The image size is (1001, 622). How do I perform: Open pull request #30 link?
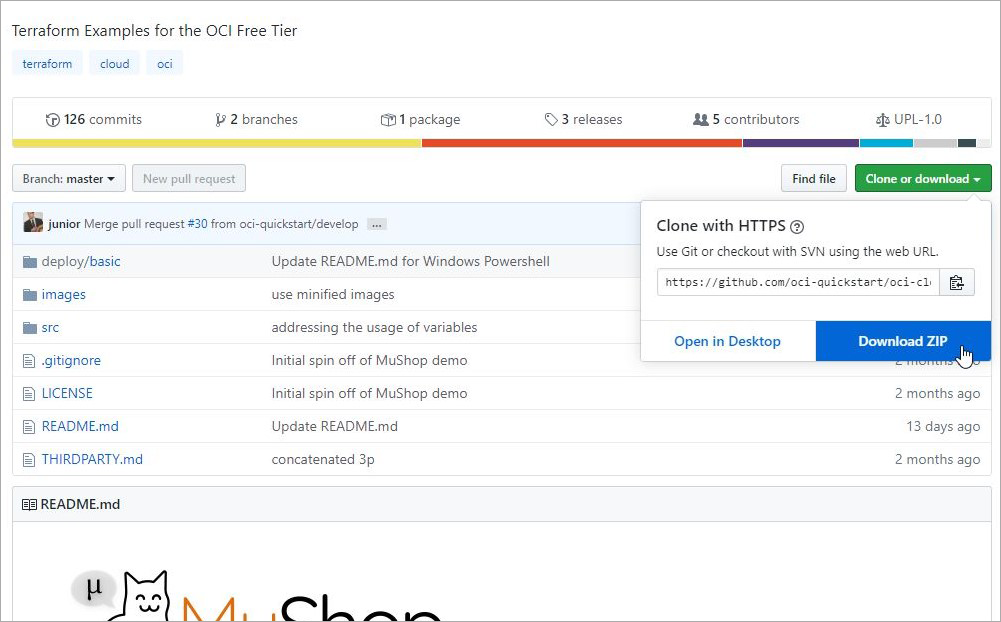(197, 224)
